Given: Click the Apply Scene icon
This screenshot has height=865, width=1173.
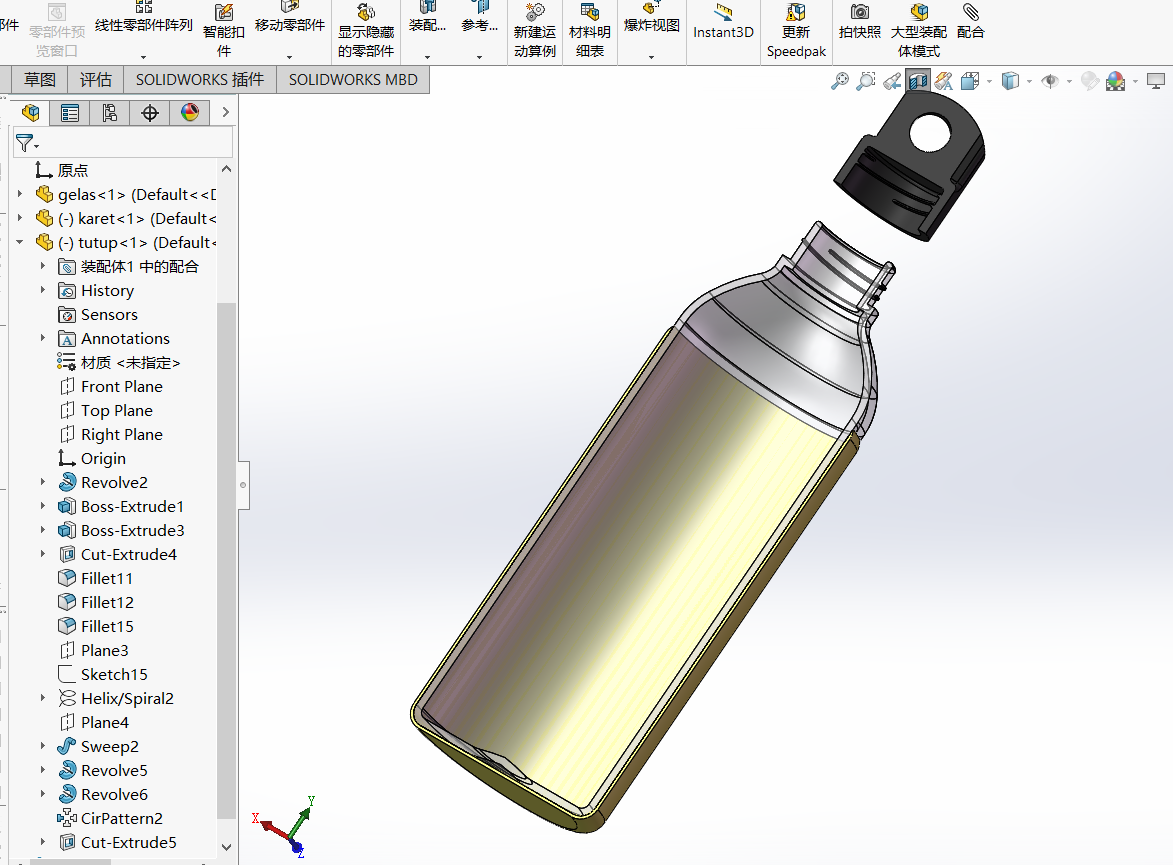Looking at the screenshot, I should coord(1115,81).
